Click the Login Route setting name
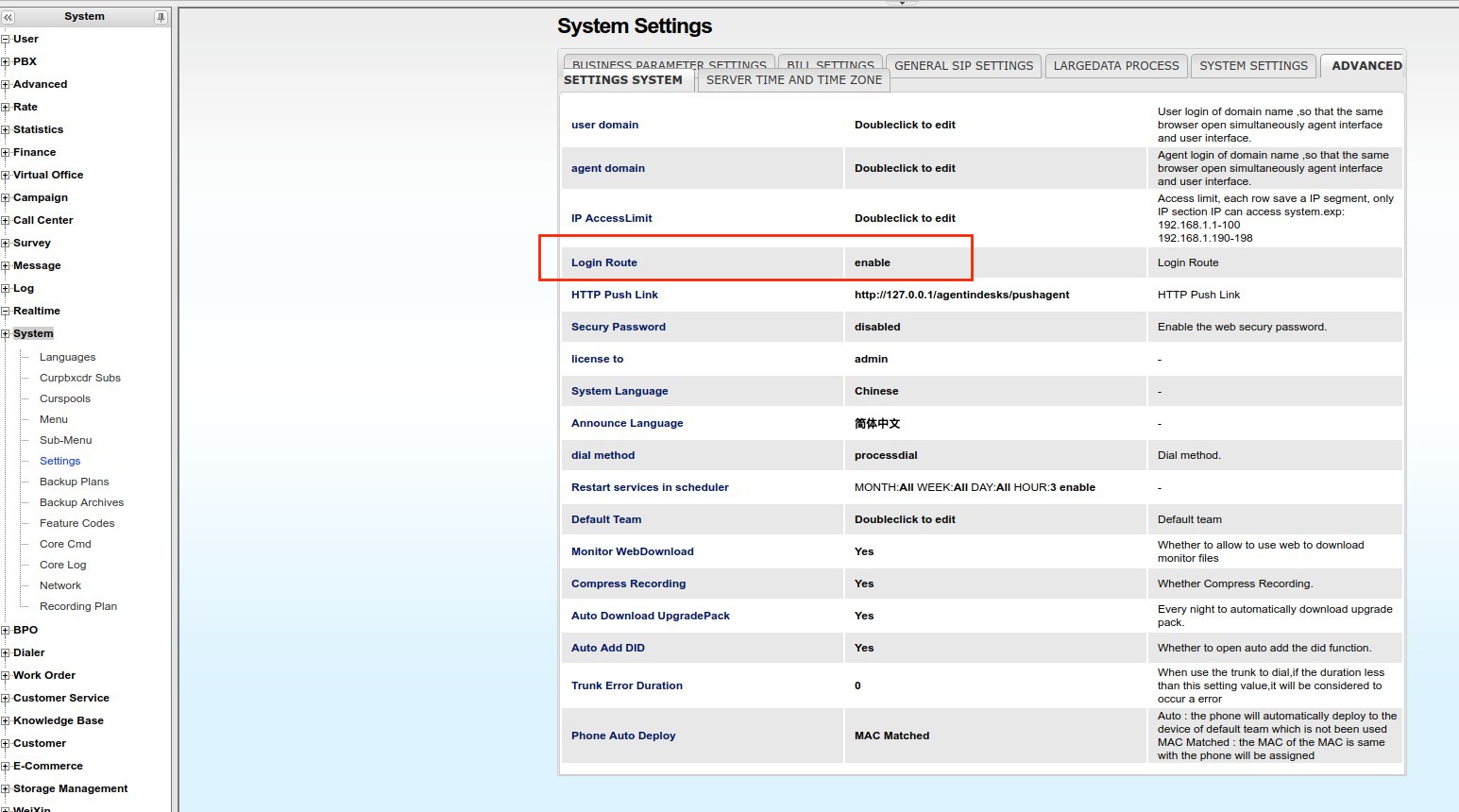Viewport: 1459px width, 812px height. 604,262
